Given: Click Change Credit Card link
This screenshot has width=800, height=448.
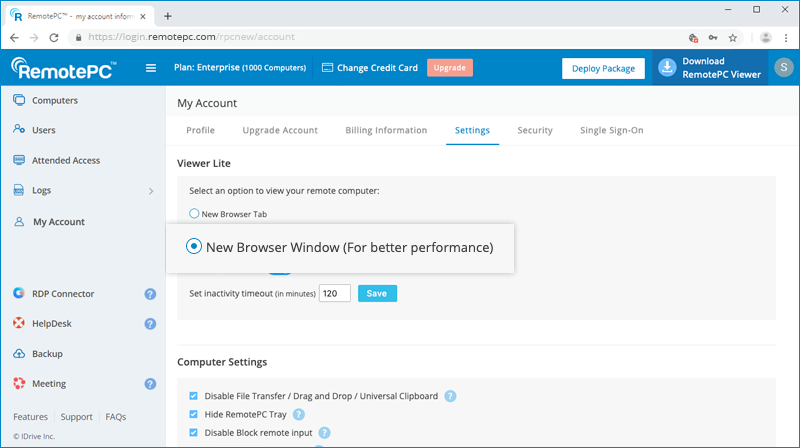Looking at the screenshot, I should coord(377,68).
